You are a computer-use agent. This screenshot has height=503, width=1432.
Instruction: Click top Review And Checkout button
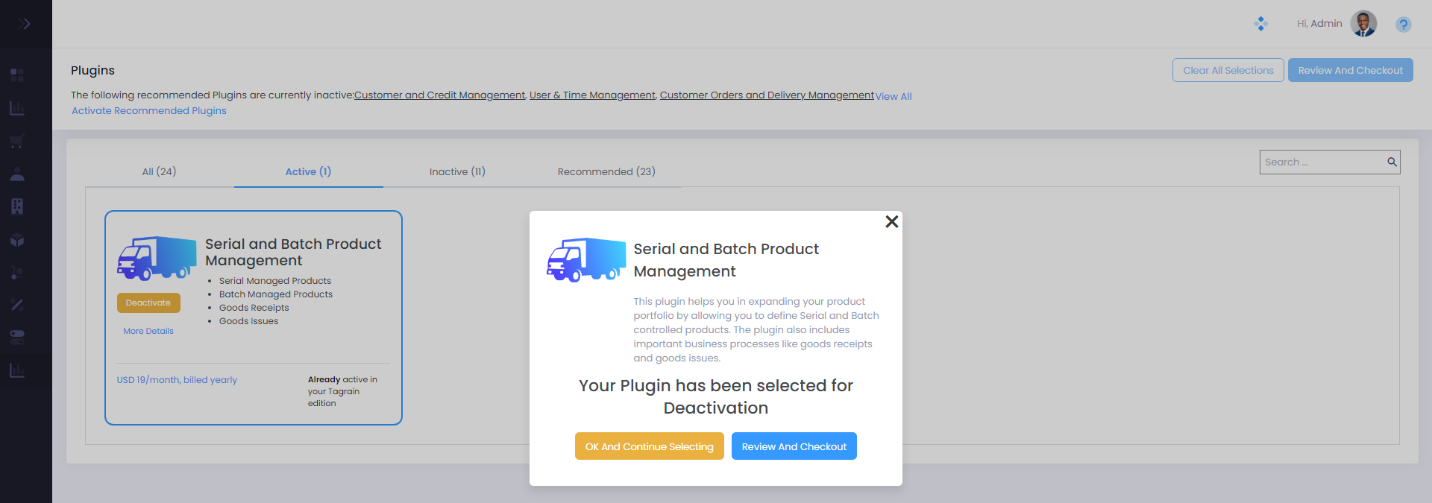[1351, 70]
